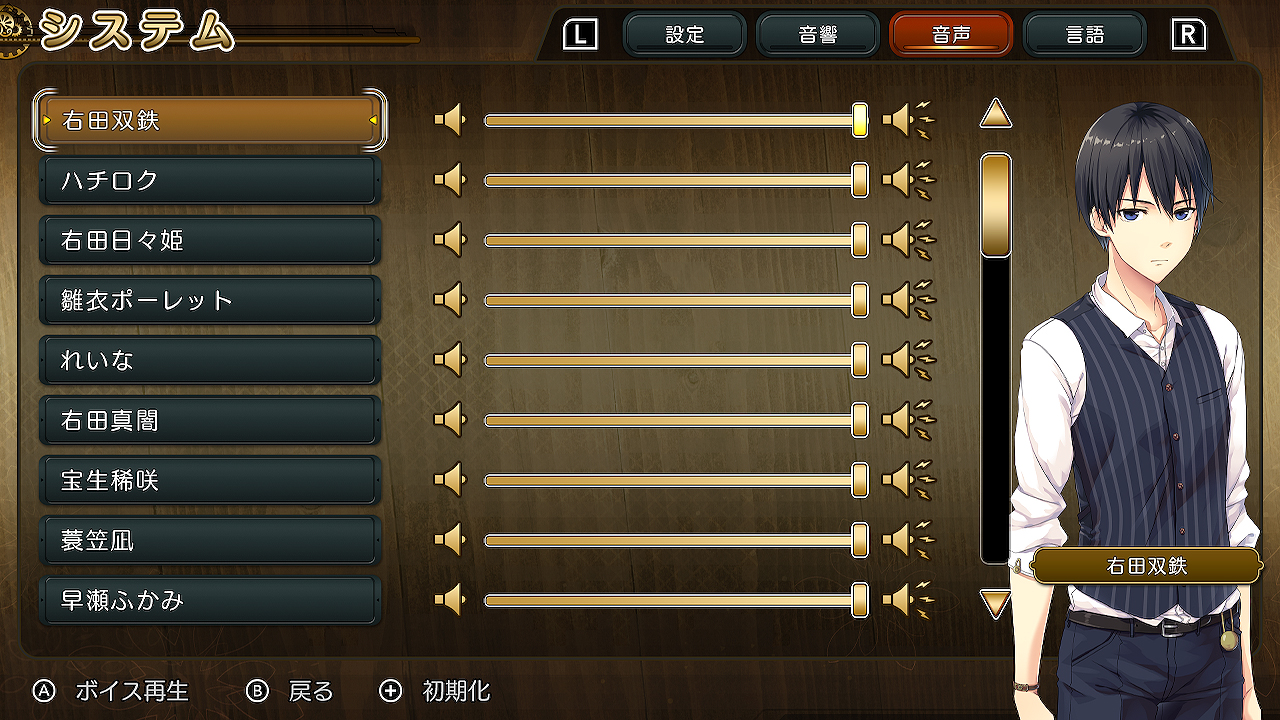Open the 音響 tab

point(818,35)
